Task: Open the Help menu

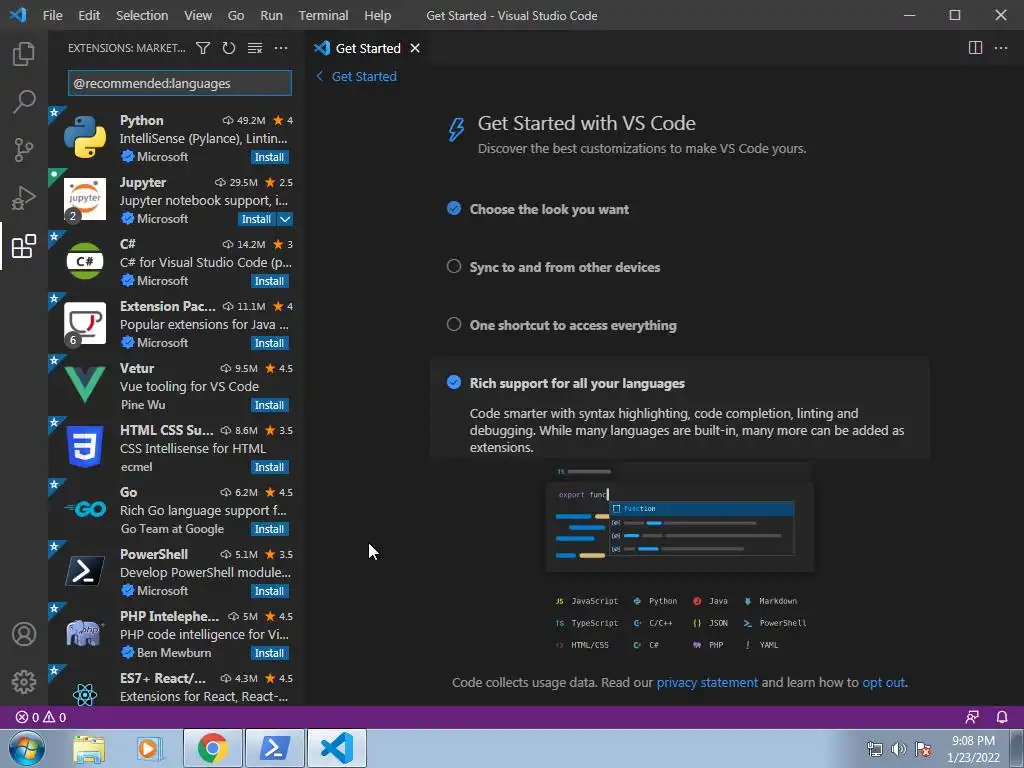Action: (x=377, y=15)
